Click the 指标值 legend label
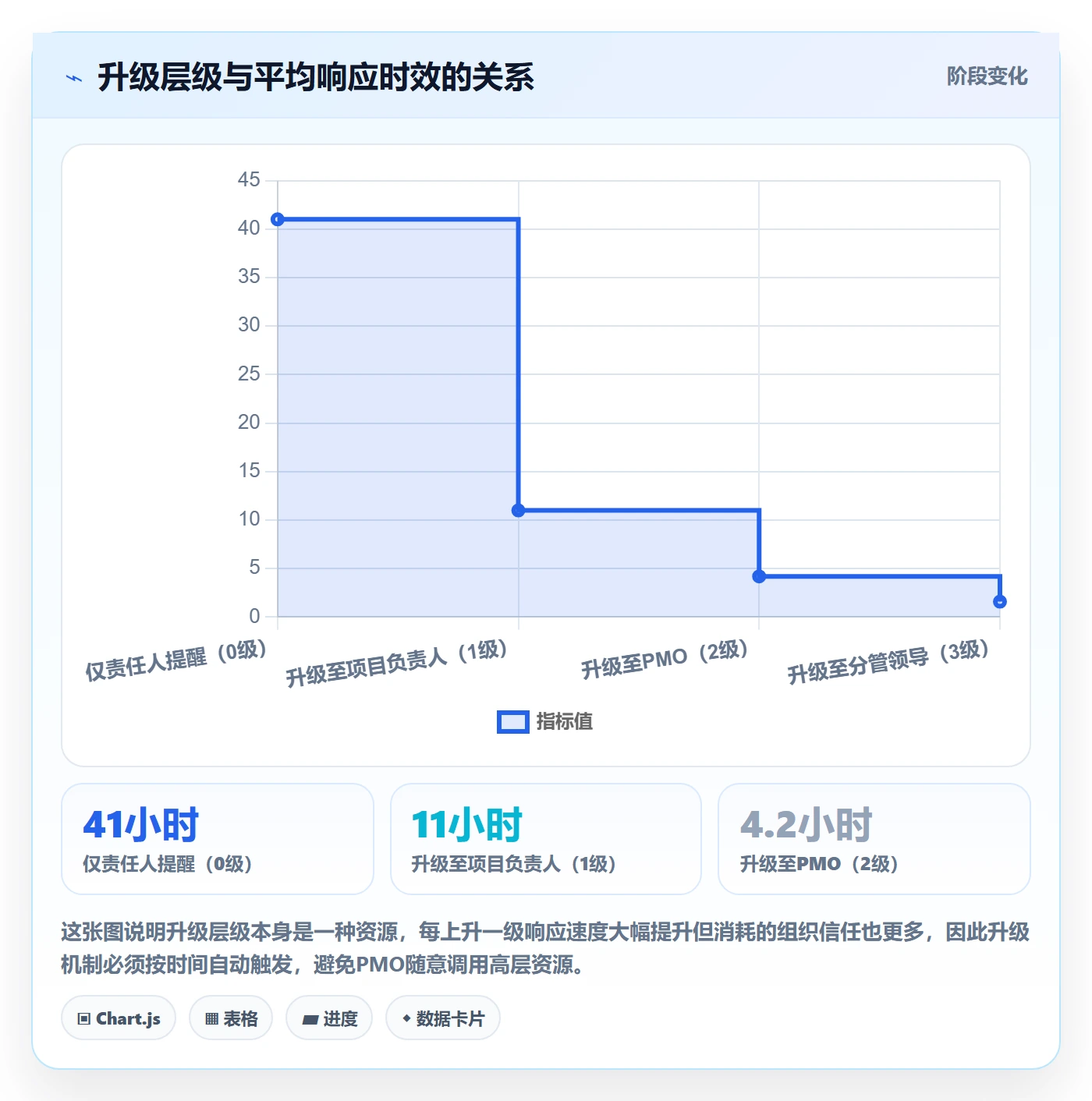The width and height of the screenshot is (1092, 1101). pyautogui.click(x=565, y=722)
